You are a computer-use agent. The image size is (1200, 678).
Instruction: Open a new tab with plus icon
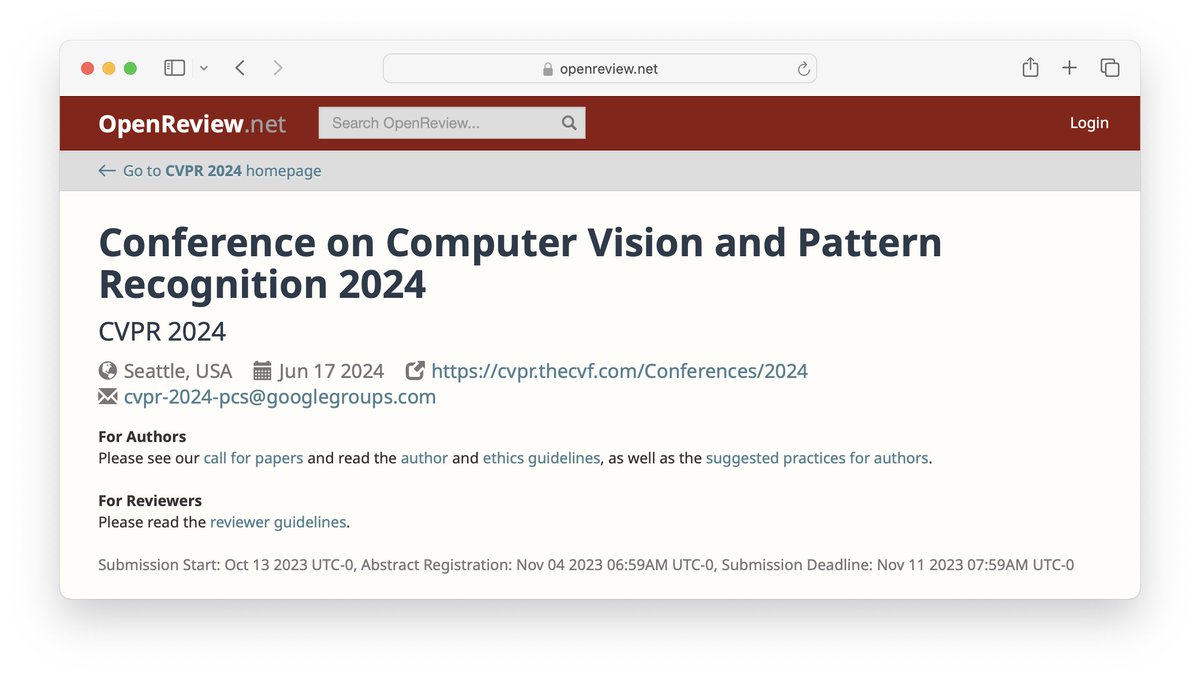(1070, 68)
